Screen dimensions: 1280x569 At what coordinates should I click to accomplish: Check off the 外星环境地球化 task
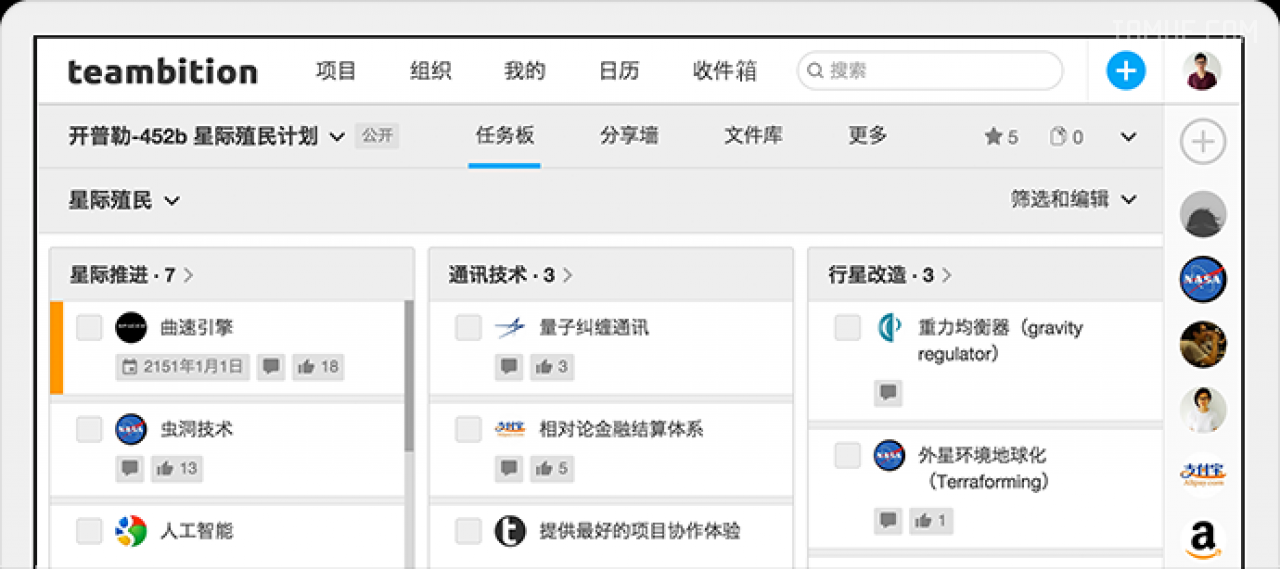pyautogui.click(x=848, y=455)
